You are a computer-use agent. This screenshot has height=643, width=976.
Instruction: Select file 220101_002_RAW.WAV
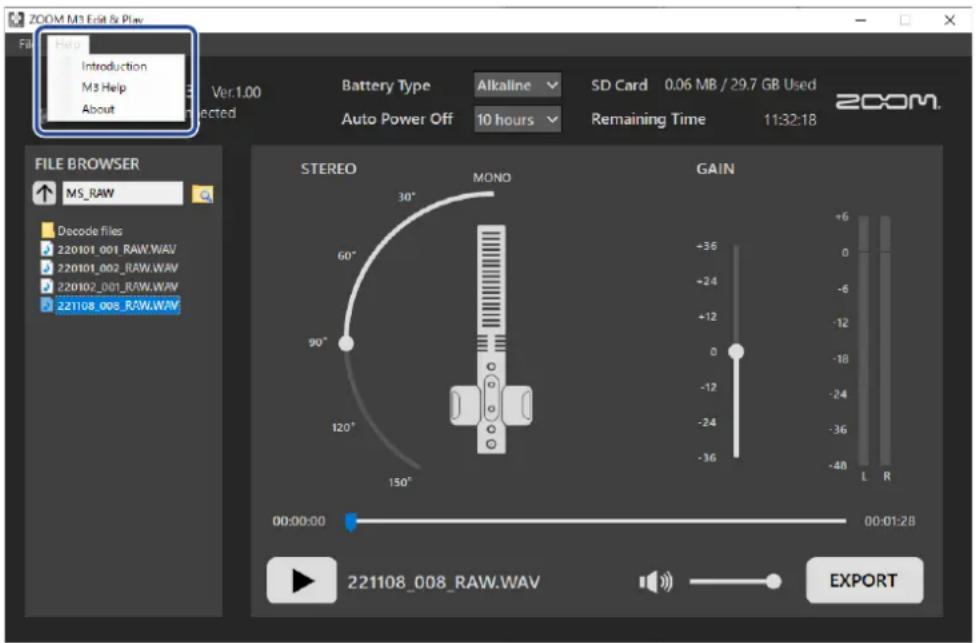pos(110,268)
